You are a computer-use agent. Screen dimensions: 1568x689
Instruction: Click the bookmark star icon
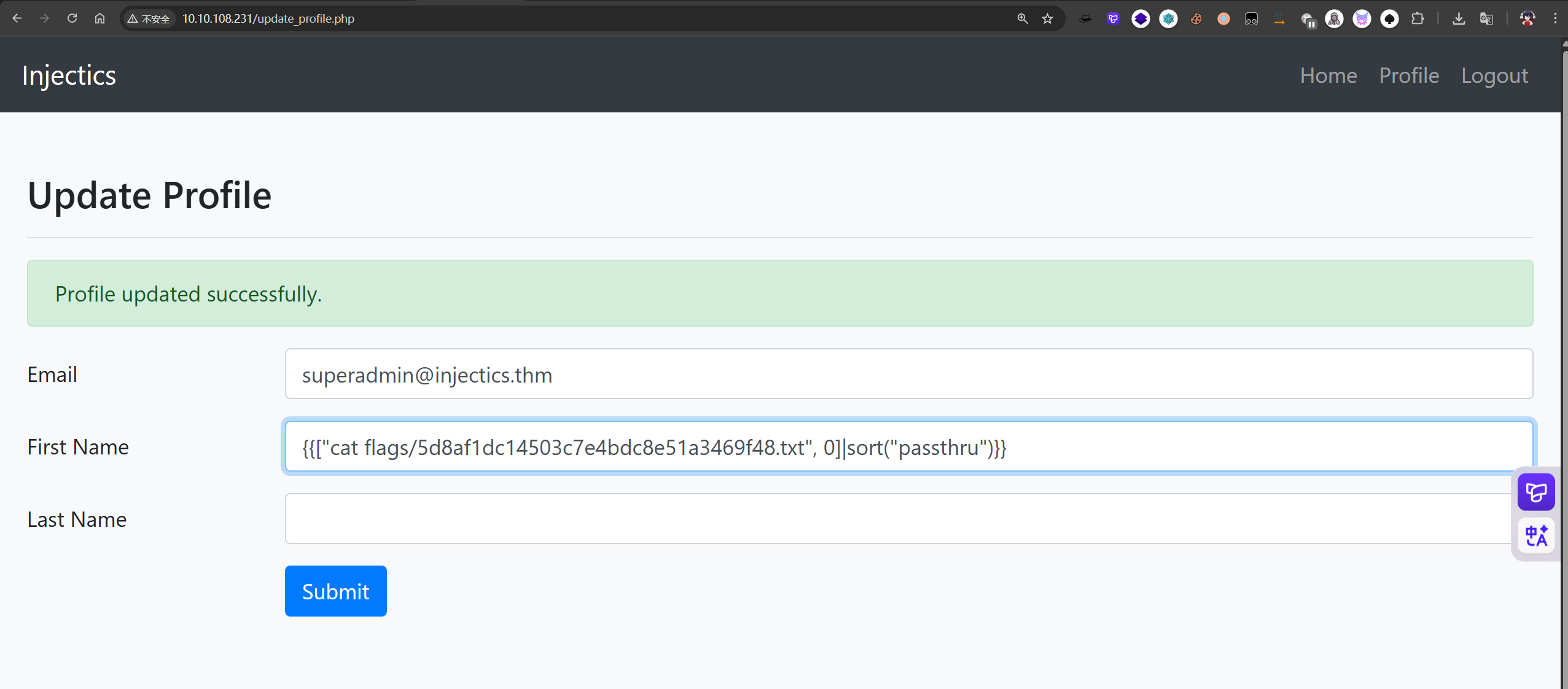coord(1047,18)
